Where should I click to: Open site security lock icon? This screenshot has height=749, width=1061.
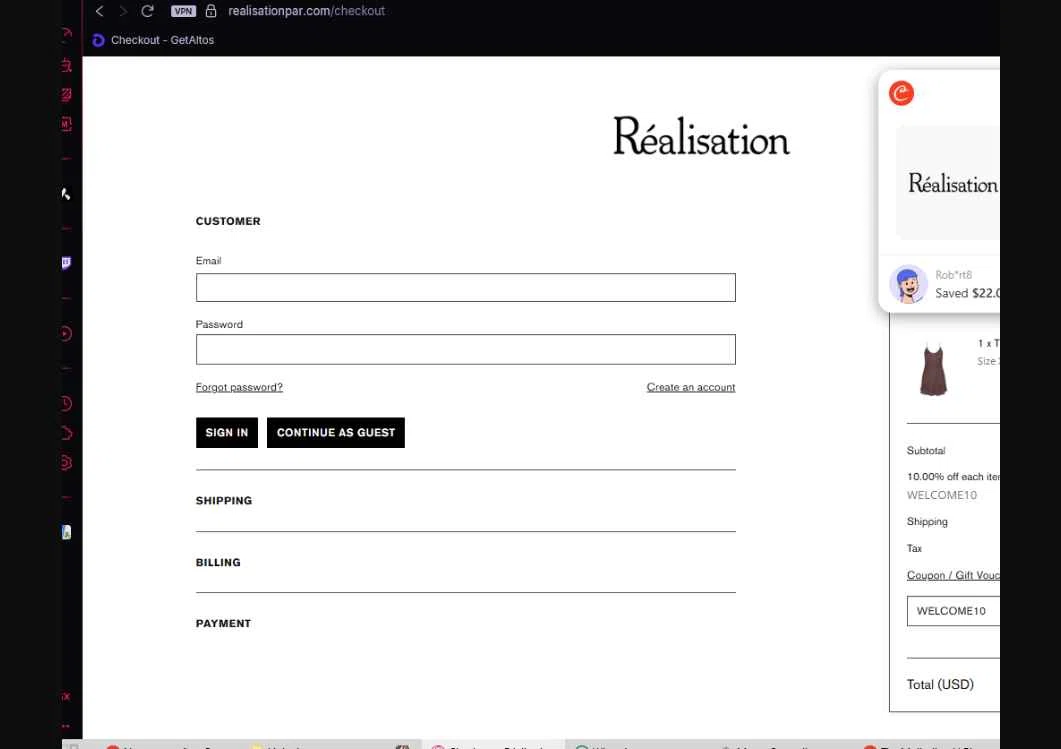211,11
